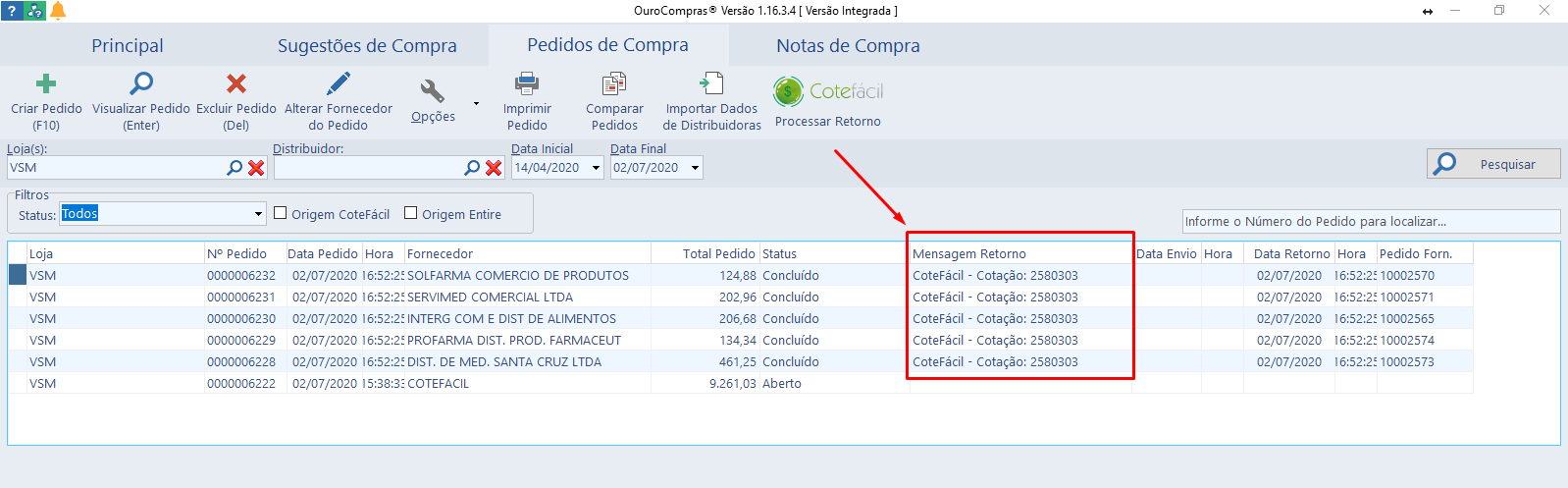The image size is (1568, 488).
Task: Open the Data Final date picker
Action: coord(695,168)
